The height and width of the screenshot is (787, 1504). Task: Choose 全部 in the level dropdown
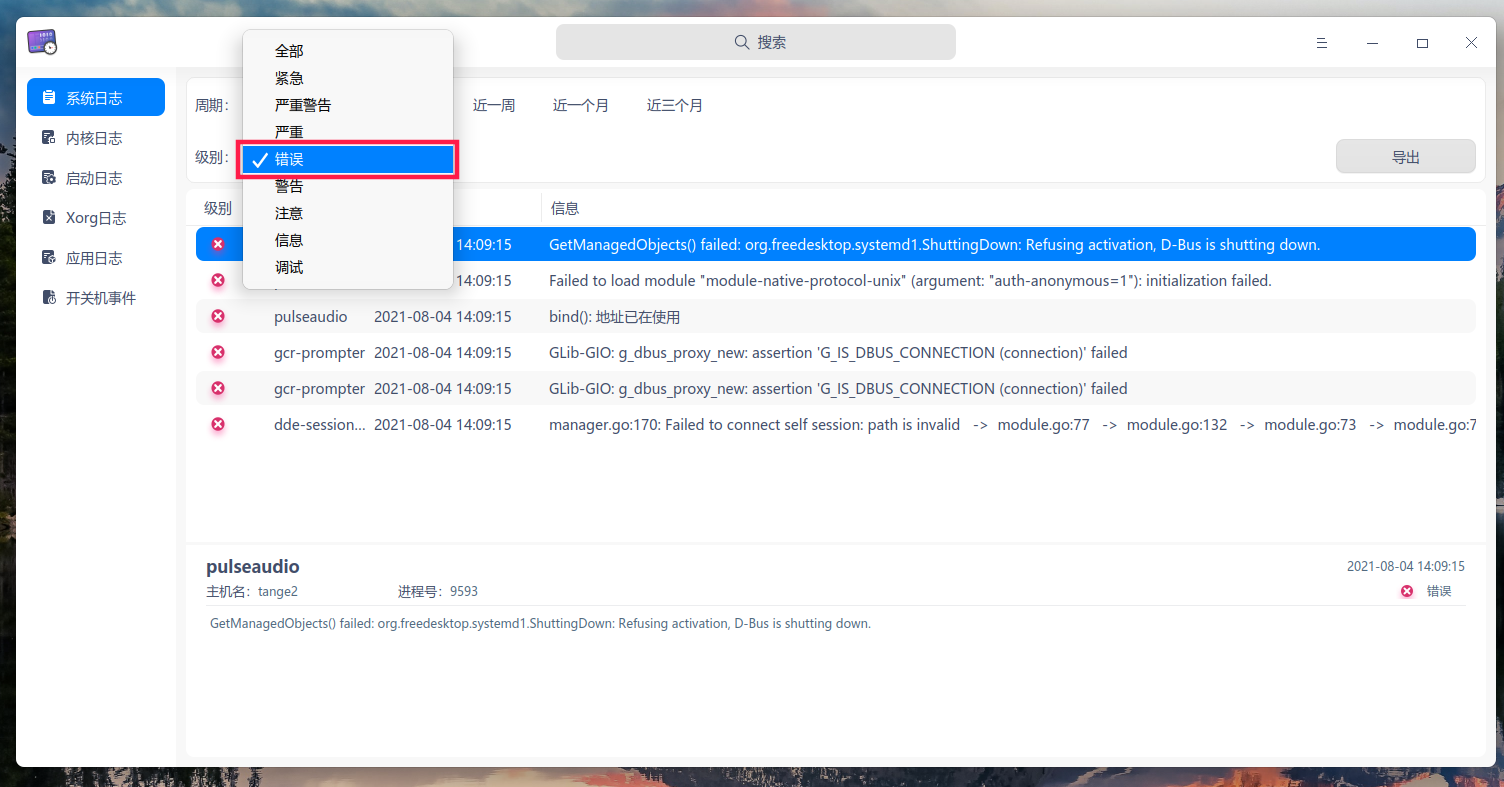348,51
